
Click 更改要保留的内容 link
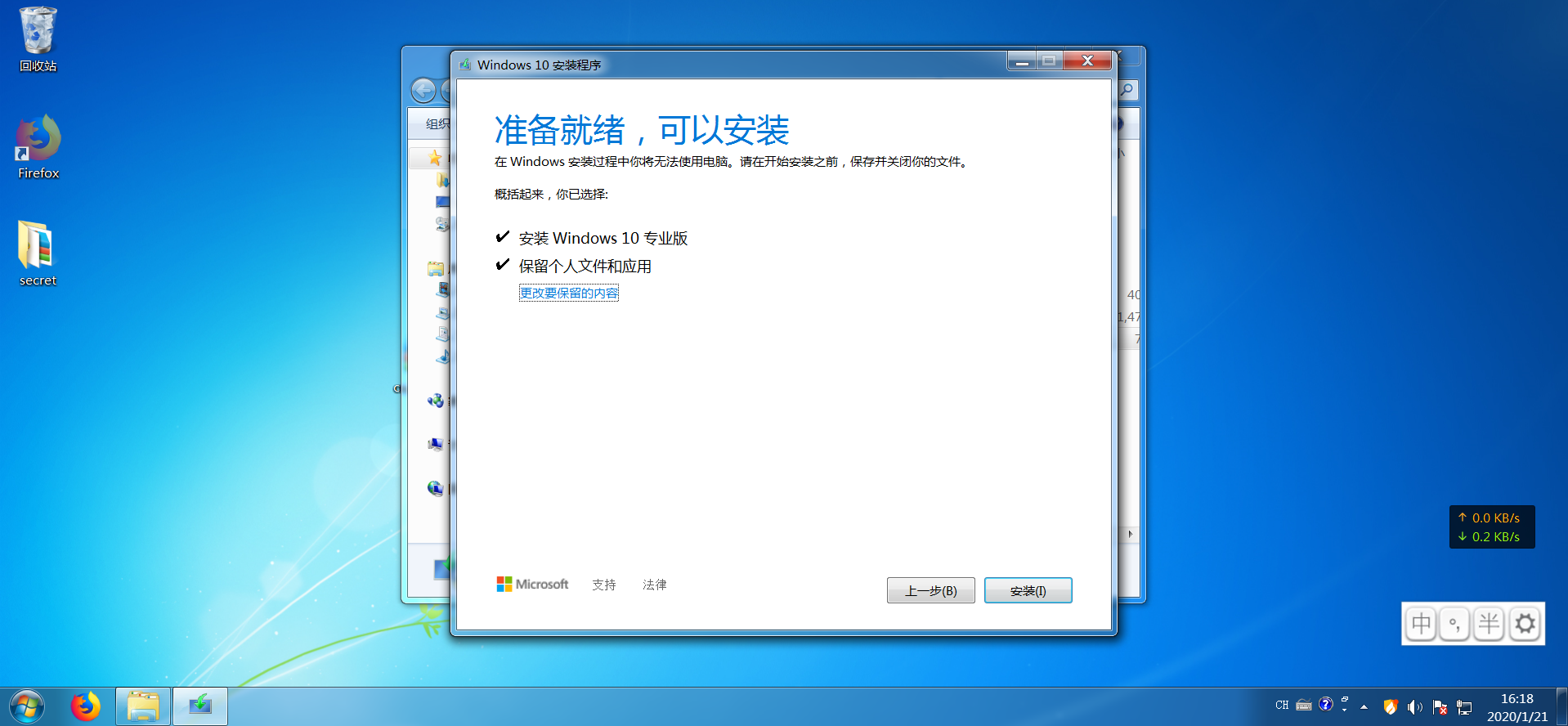tap(569, 293)
